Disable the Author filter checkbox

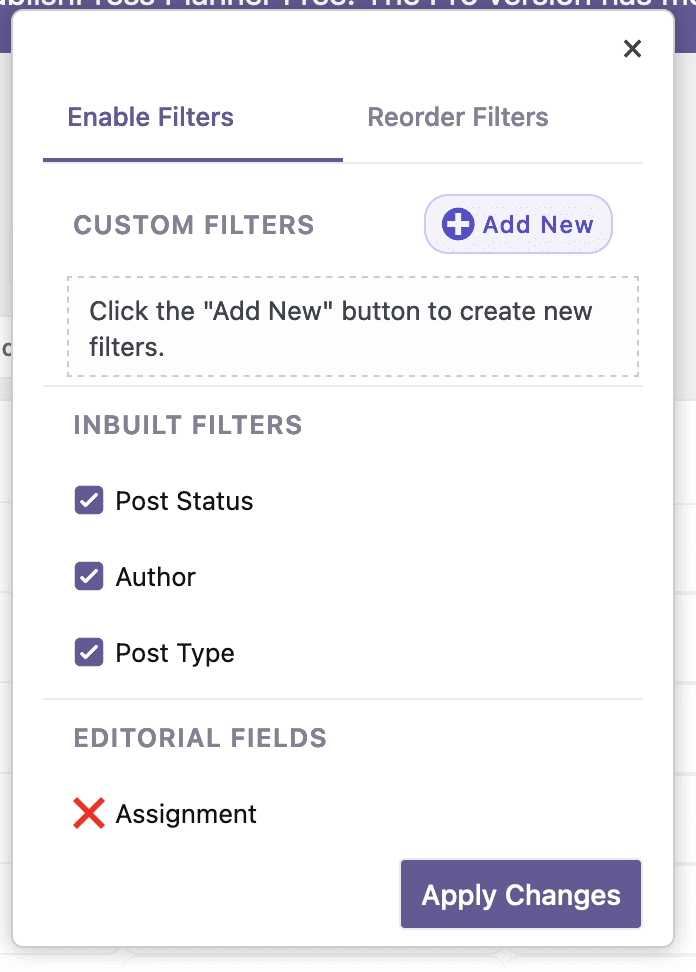[88, 576]
